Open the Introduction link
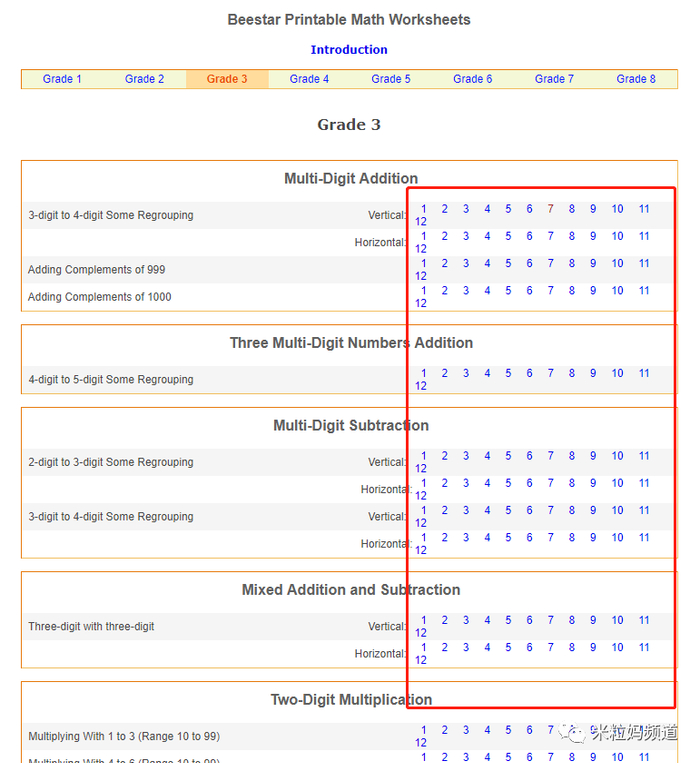Viewport: 700px width, 763px height. (349, 50)
